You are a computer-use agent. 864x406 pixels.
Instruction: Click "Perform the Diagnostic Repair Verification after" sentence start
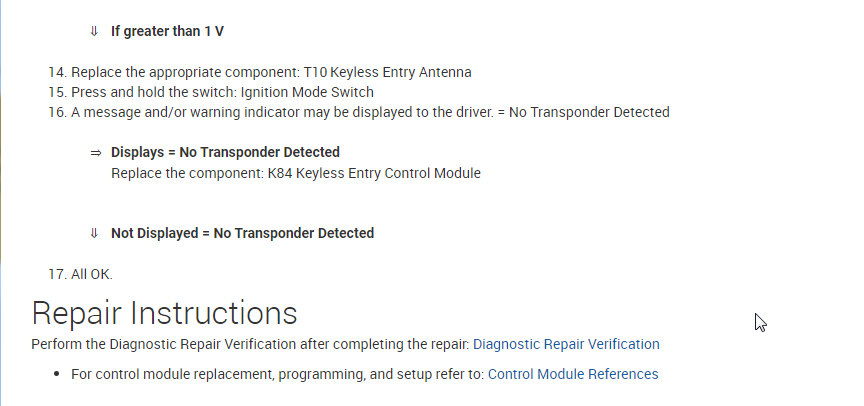coord(150,344)
